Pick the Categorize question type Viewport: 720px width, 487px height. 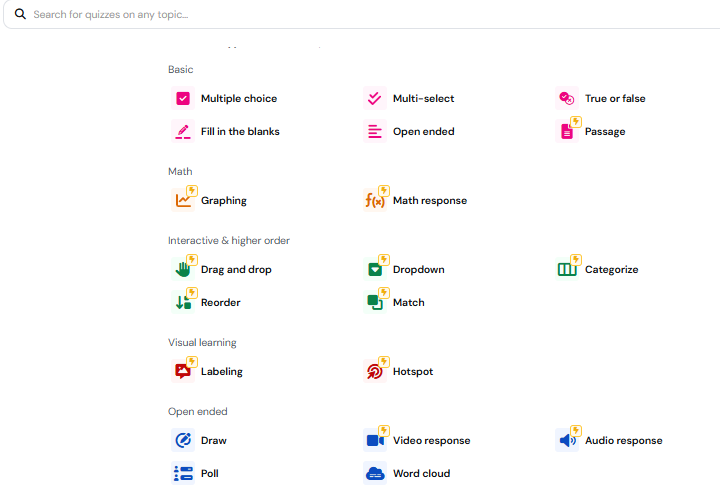611,270
